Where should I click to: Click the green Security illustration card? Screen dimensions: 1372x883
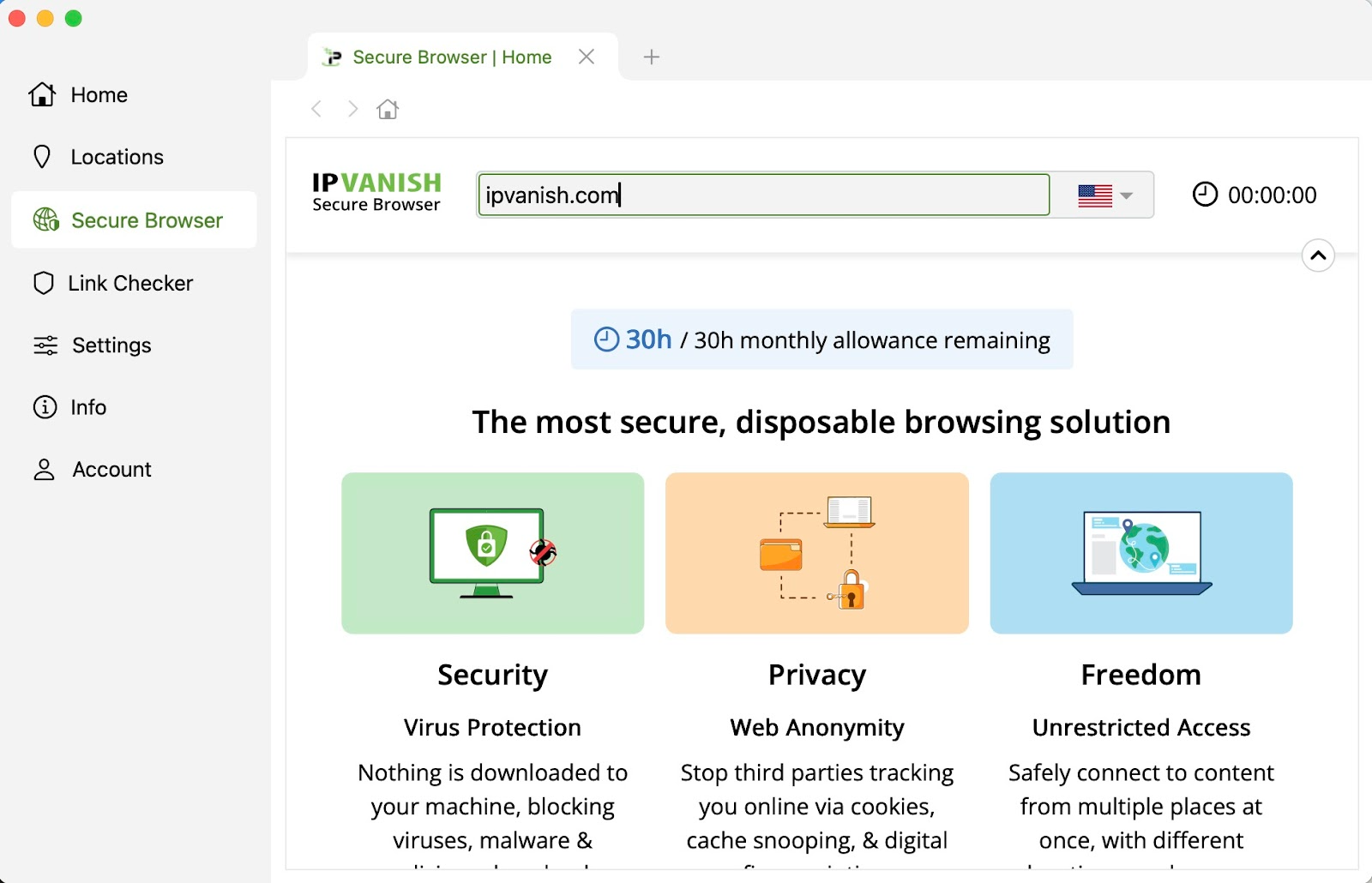point(493,553)
